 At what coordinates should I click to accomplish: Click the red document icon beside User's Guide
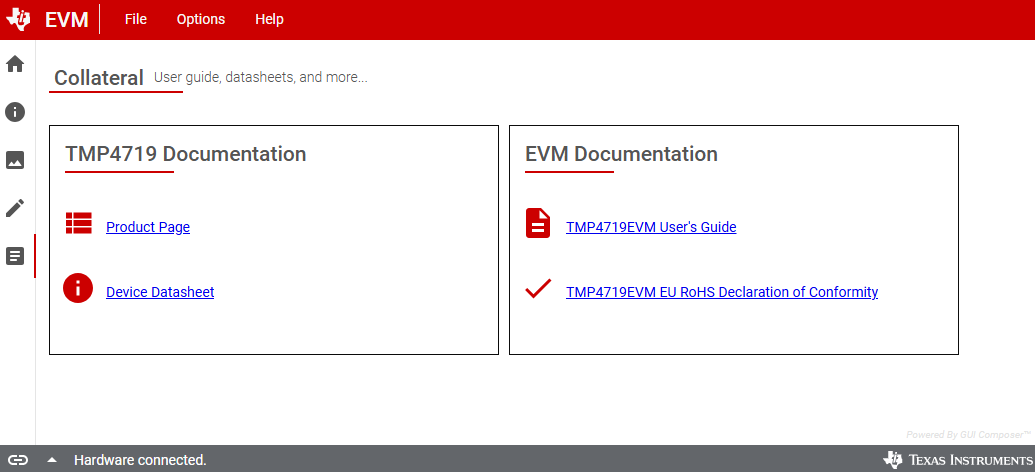pyautogui.click(x=538, y=224)
